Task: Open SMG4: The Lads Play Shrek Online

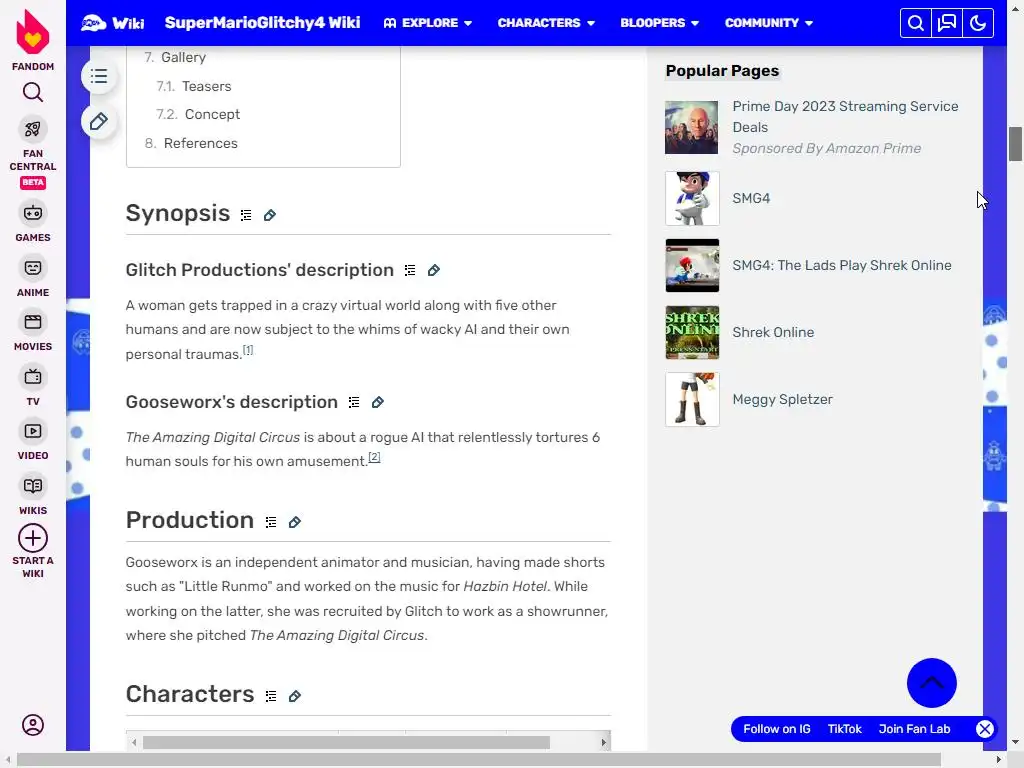Action: coord(842,265)
